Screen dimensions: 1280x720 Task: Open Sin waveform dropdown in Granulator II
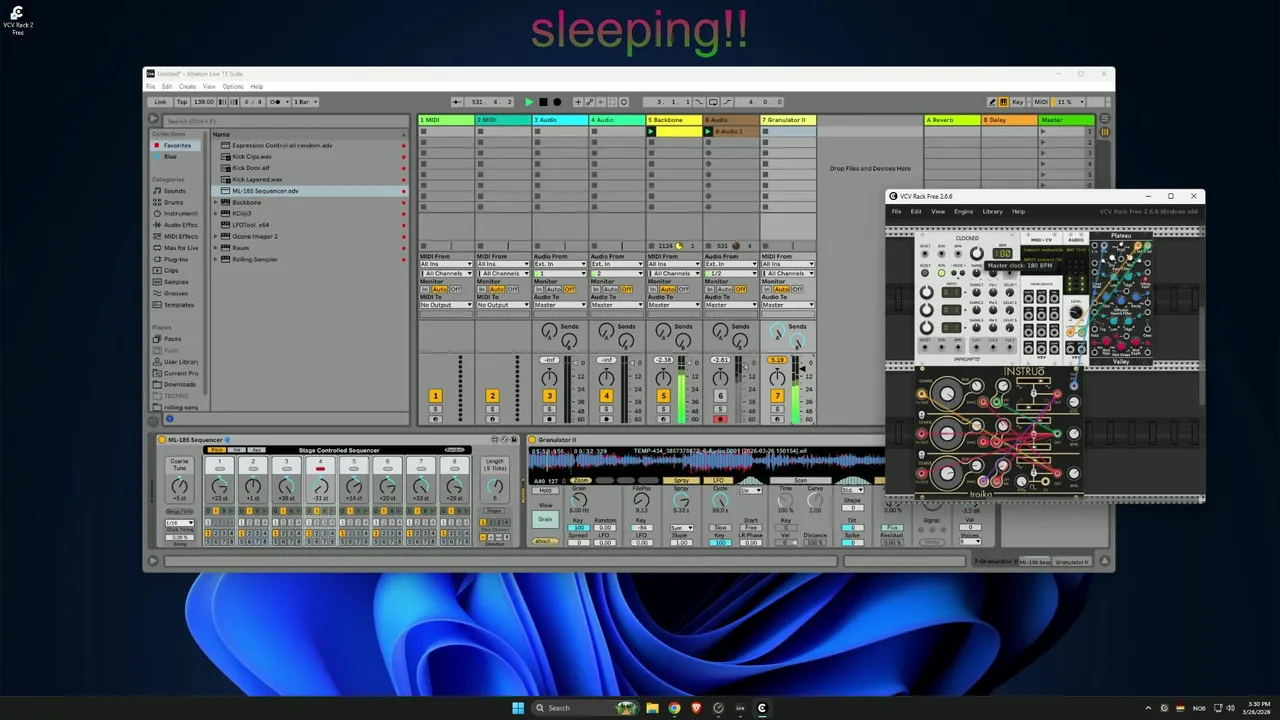(751, 490)
